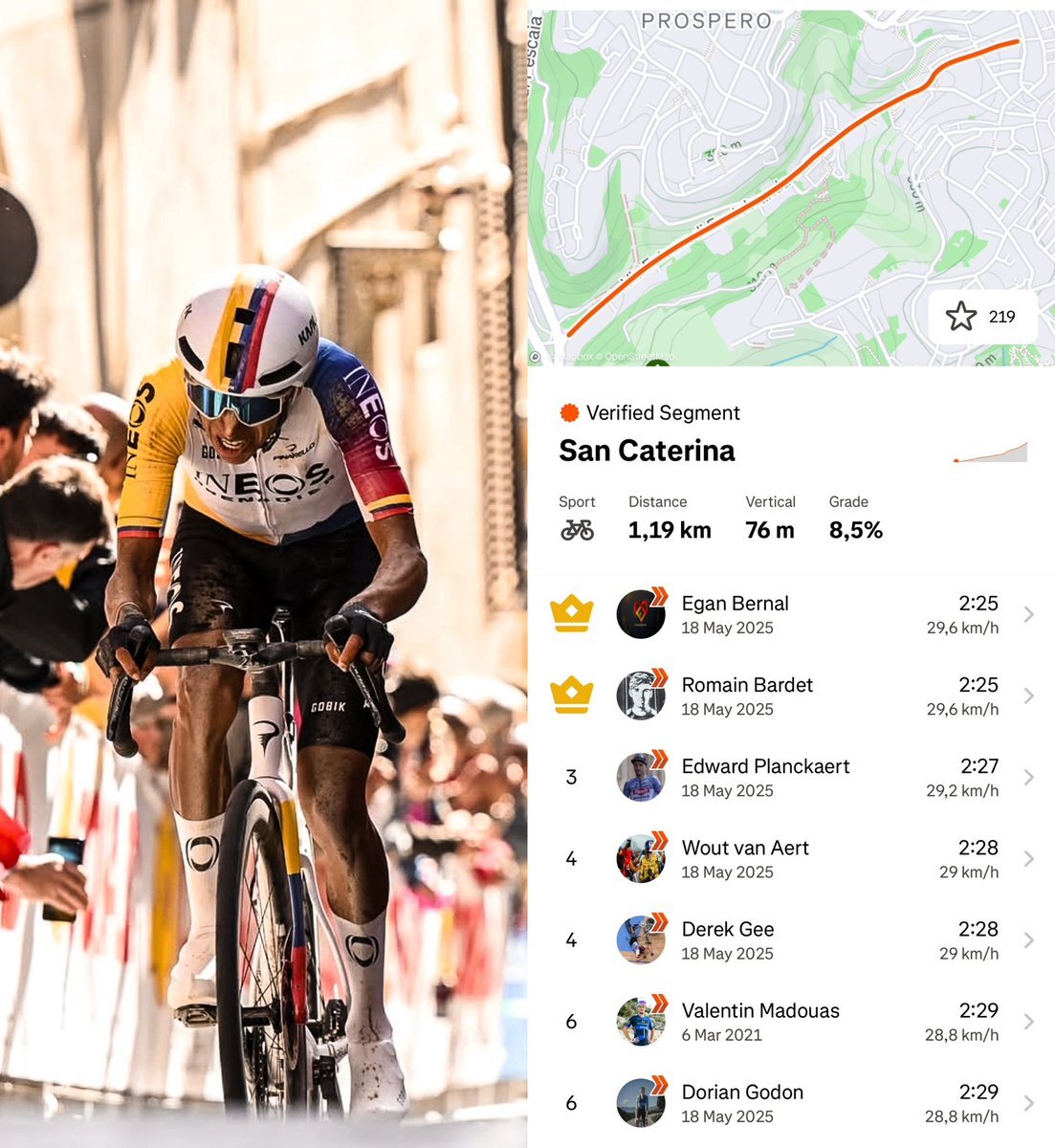Open Wout van Aert's profile avatar
Screen dimensions: 1055x1148
[641, 858]
